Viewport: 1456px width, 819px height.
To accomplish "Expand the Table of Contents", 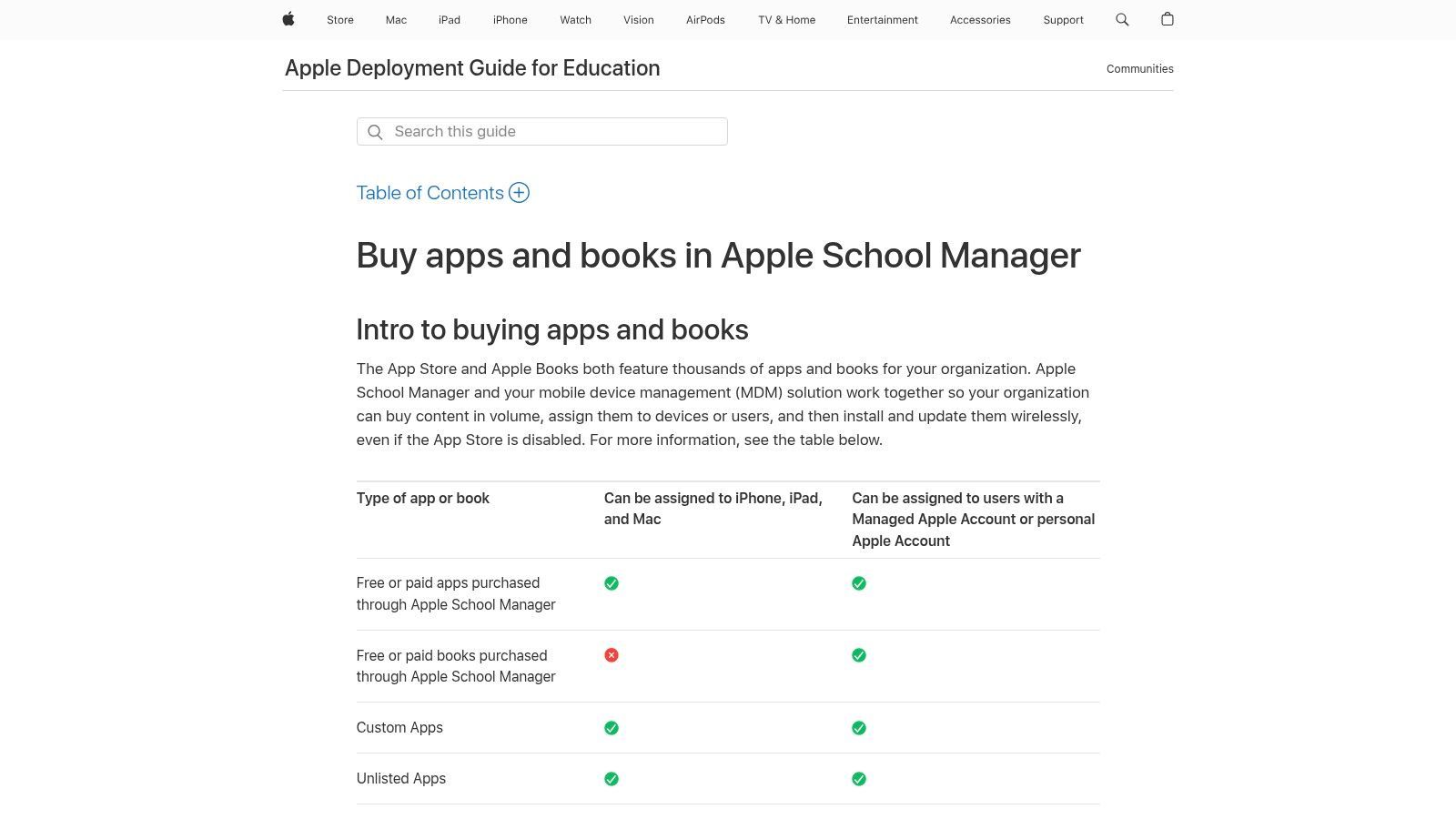I will (x=430, y=192).
